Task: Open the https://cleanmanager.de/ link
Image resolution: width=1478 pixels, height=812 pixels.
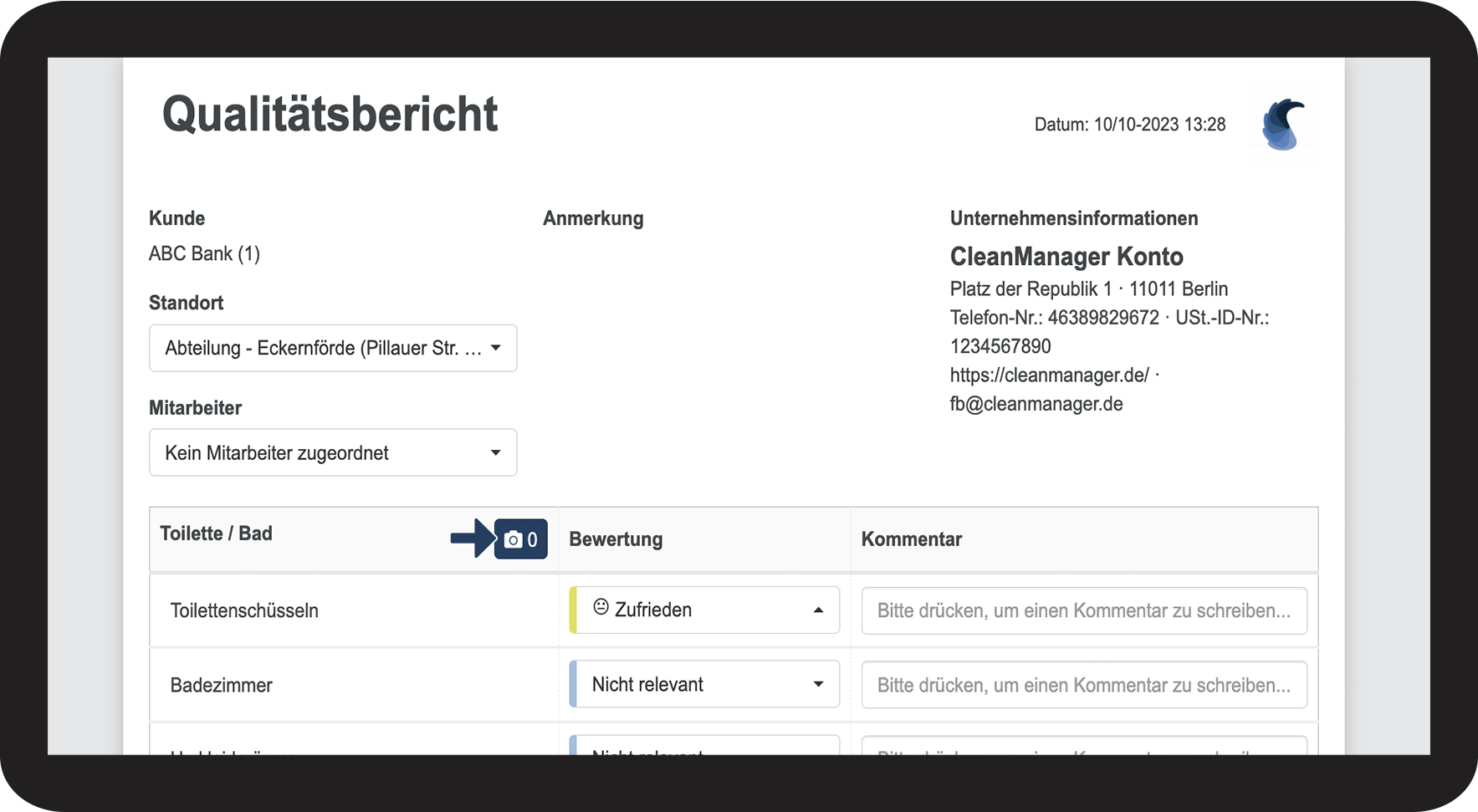Action: (x=1049, y=375)
